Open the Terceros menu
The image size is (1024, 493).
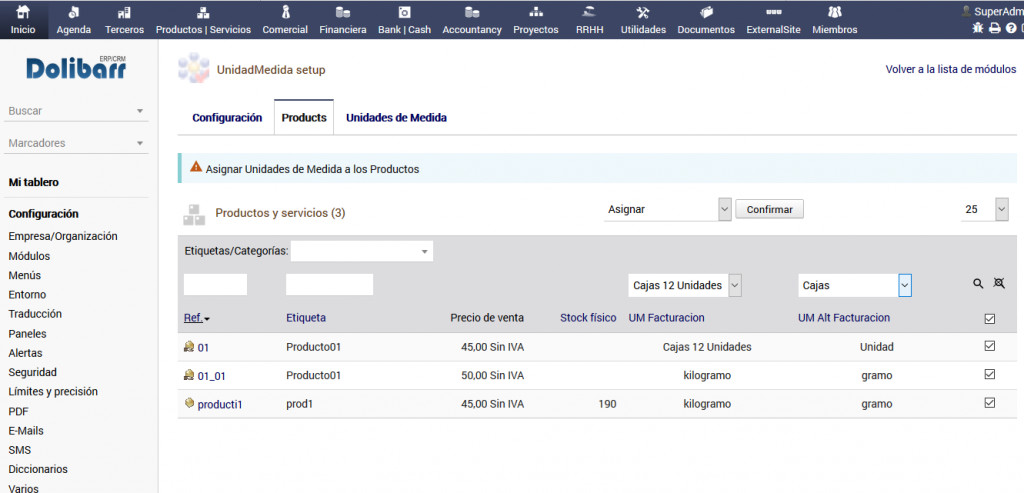tap(124, 20)
